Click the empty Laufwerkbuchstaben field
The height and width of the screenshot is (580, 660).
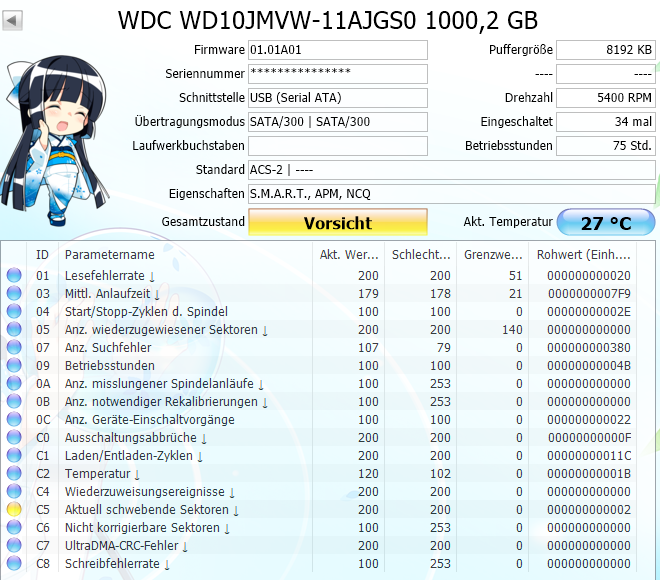[x=338, y=146]
